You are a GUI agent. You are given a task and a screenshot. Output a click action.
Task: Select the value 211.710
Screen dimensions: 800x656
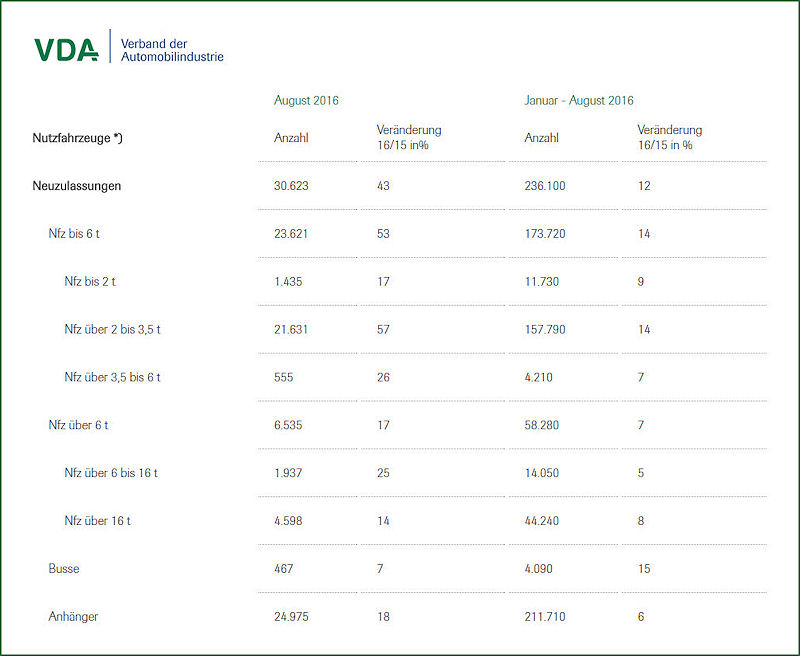(545, 617)
